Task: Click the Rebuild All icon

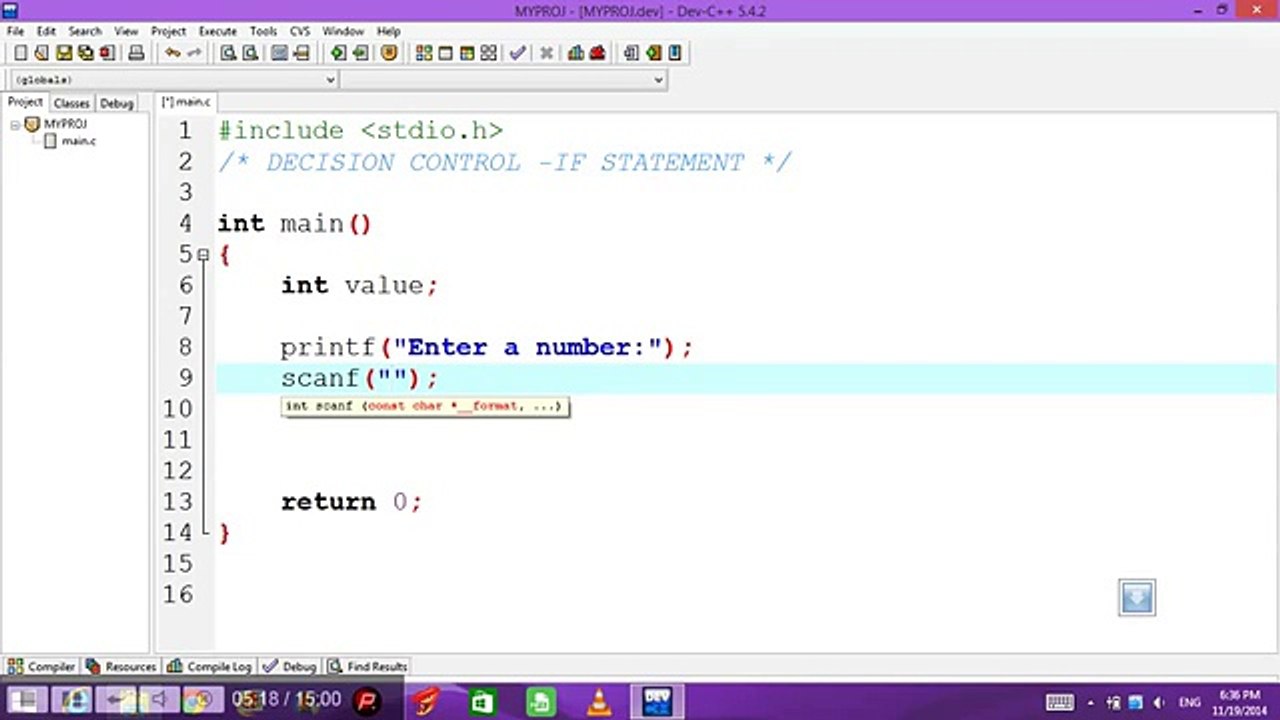Action: [489, 53]
